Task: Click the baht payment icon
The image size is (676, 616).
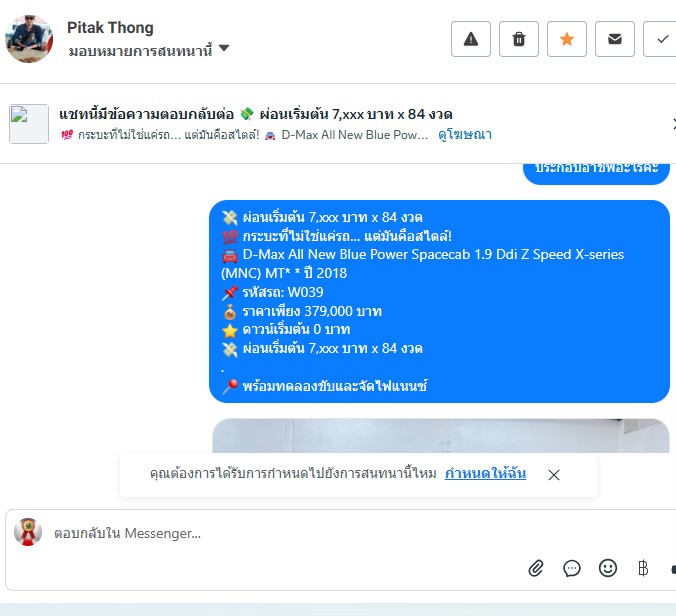Action: (643, 568)
